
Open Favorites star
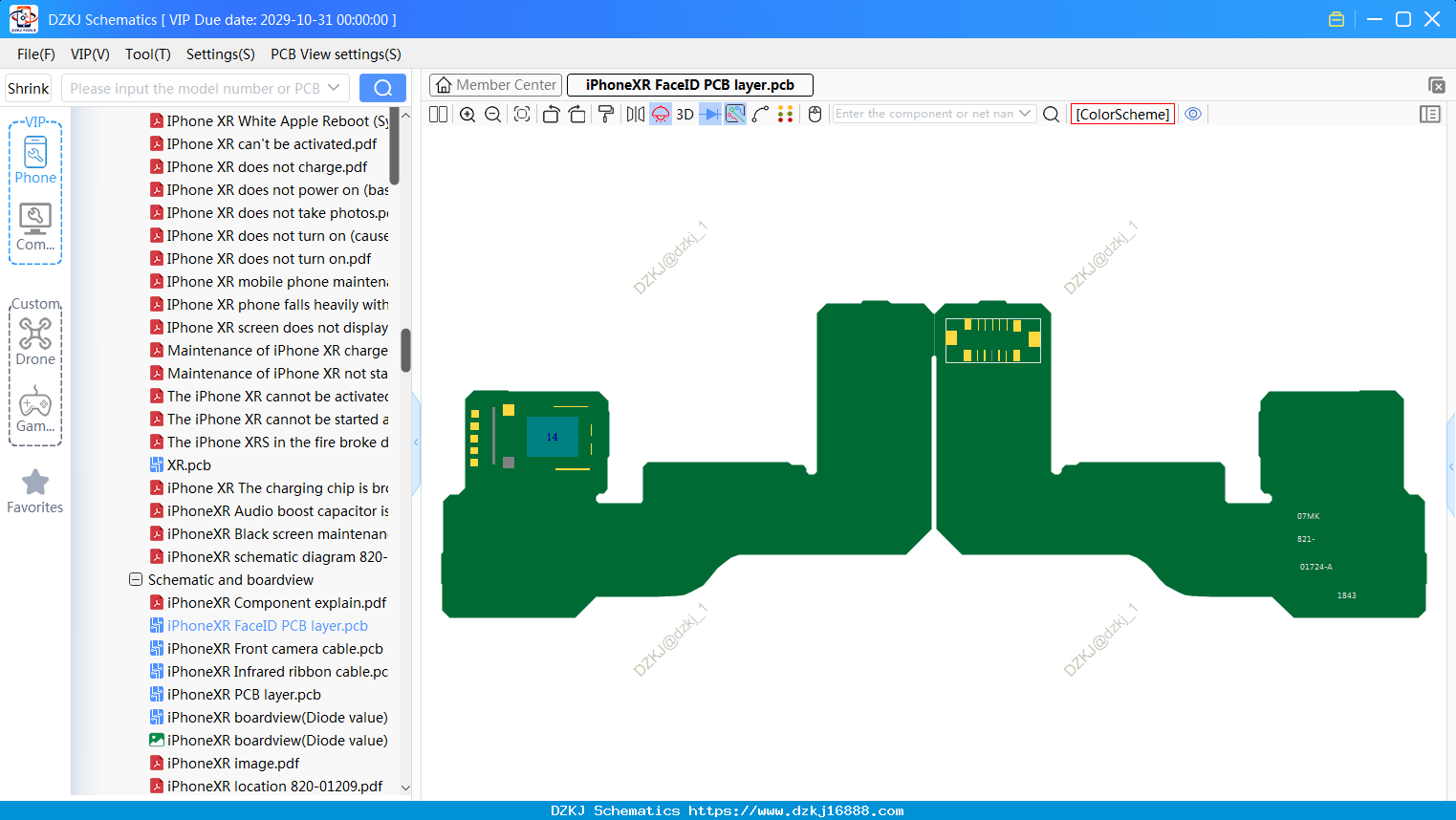[35, 491]
